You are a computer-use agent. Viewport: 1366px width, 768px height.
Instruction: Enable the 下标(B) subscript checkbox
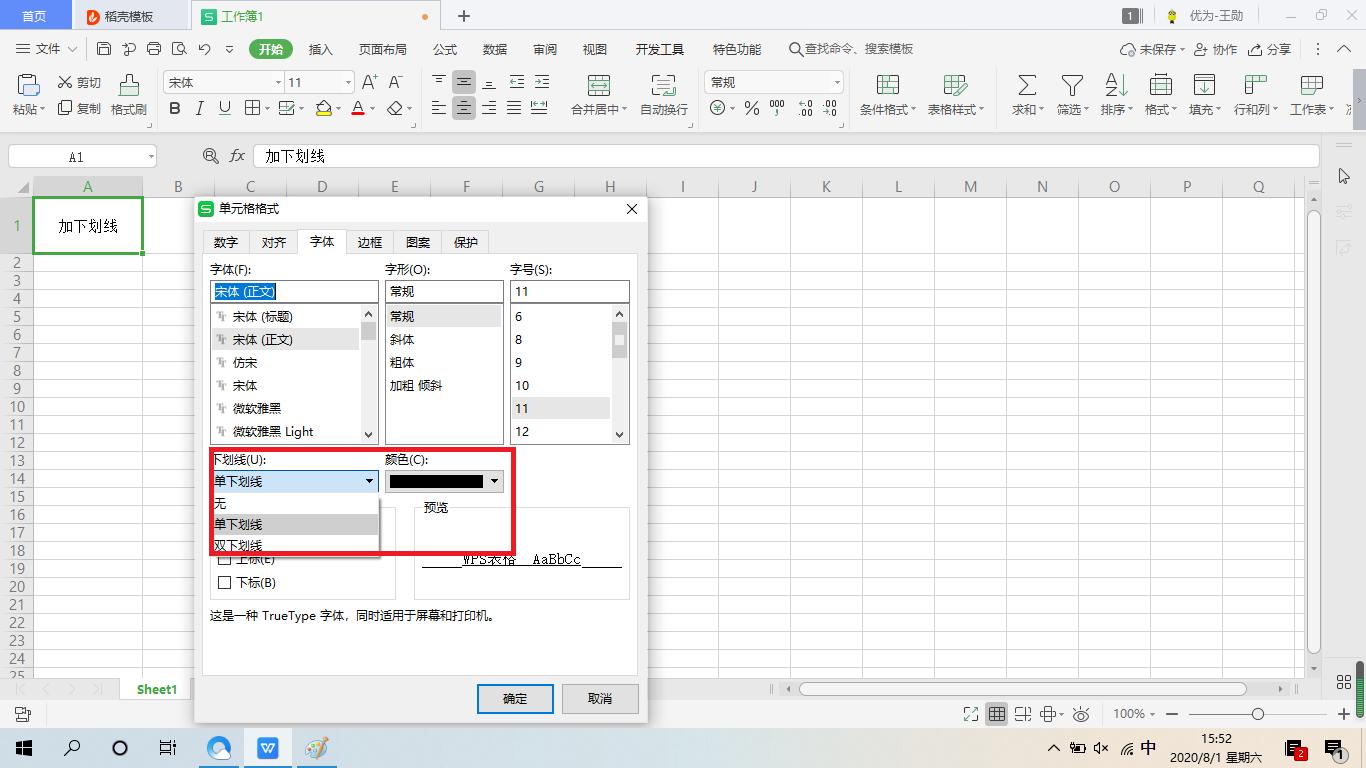225,582
